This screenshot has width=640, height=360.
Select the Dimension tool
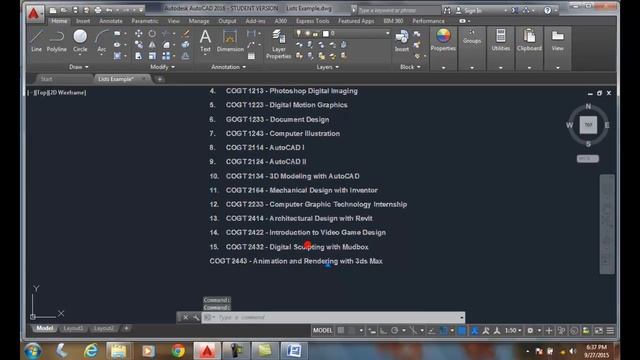tap(230, 40)
